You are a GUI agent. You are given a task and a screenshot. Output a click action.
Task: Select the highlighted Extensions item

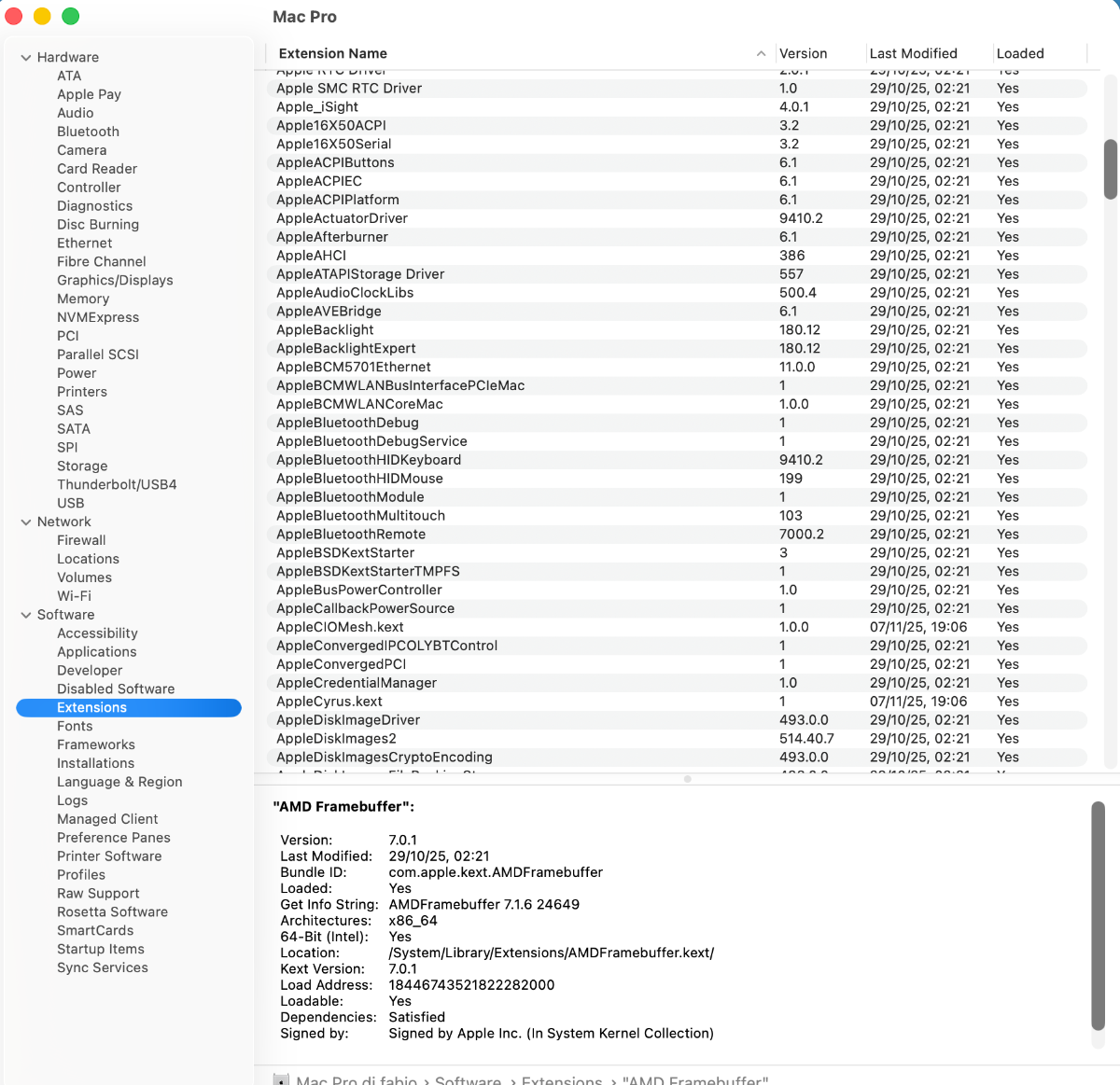(x=129, y=708)
